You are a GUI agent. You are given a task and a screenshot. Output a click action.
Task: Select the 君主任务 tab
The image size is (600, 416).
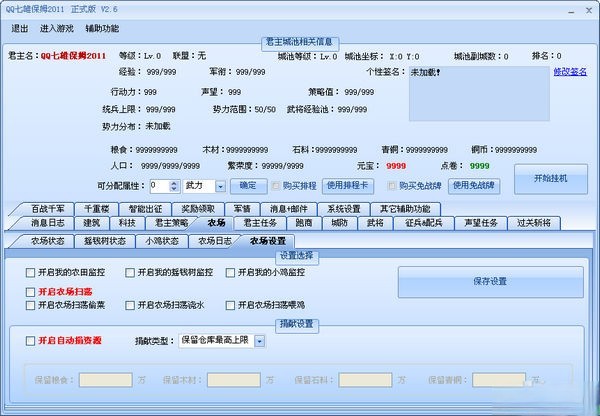click(x=258, y=223)
